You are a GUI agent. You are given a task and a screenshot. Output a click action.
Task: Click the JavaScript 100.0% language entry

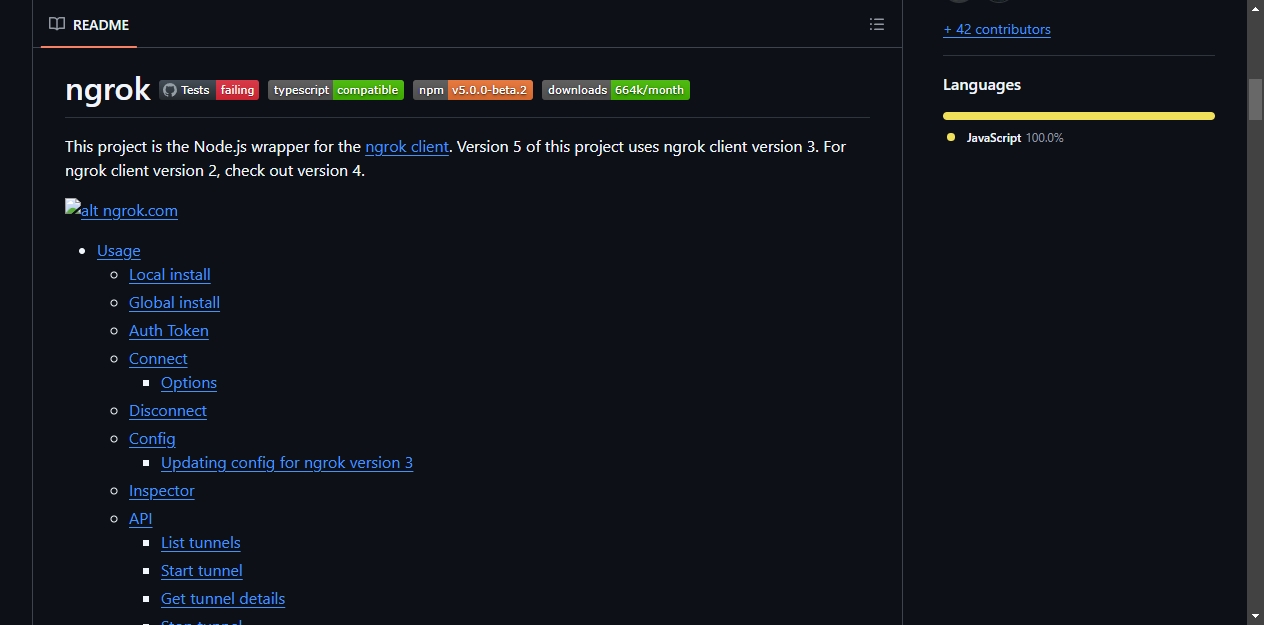(1005, 138)
